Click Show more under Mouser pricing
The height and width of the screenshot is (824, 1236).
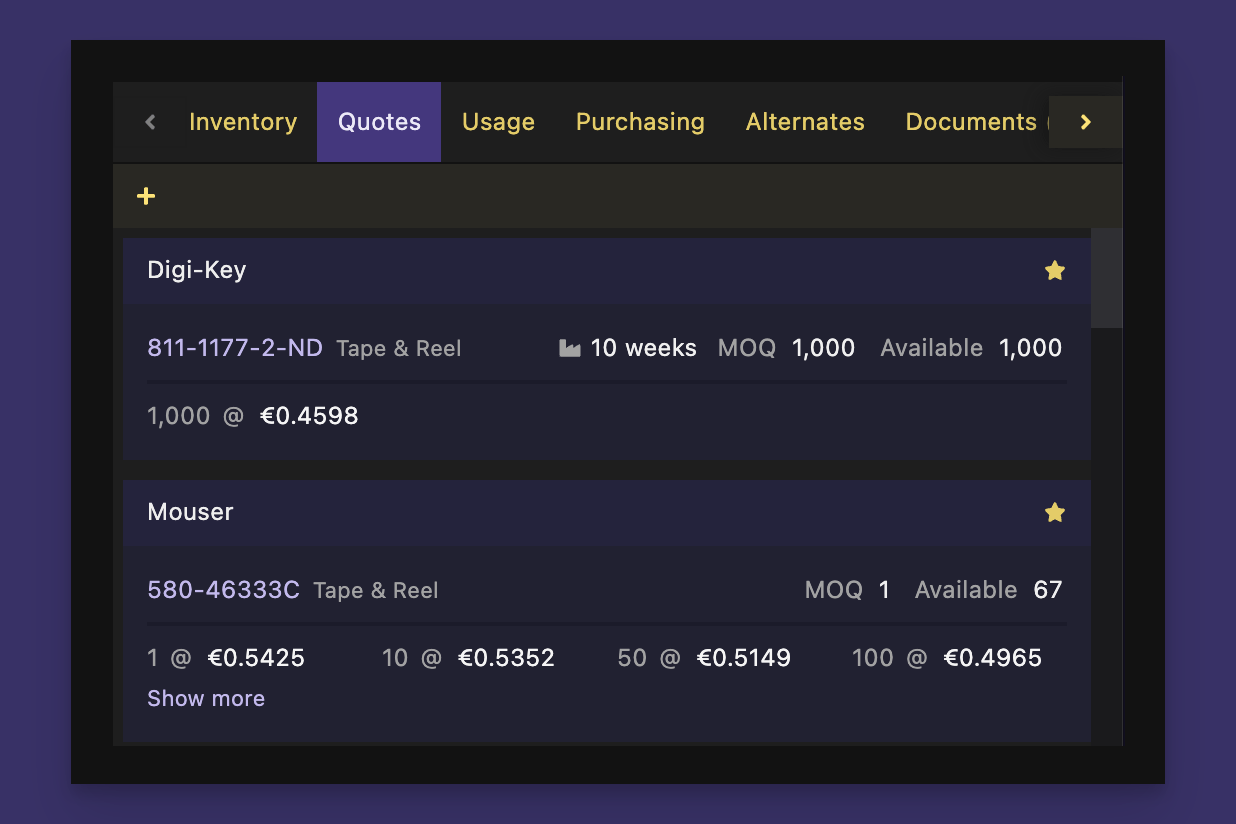[206, 698]
